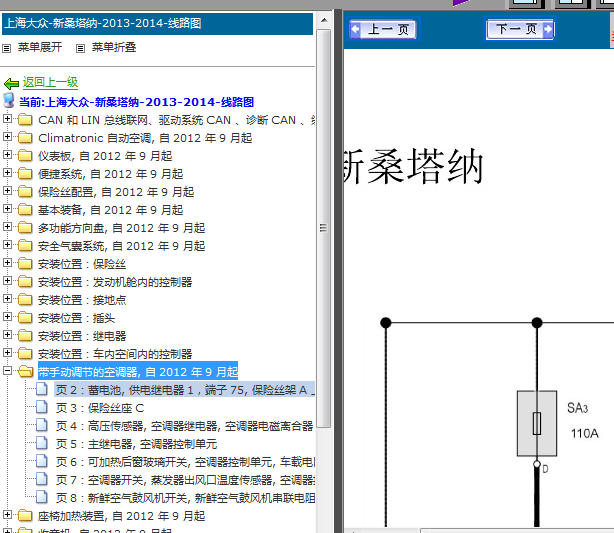Click the computer icon beside 当前 heading
The height and width of the screenshot is (533, 614).
coord(9,101)
